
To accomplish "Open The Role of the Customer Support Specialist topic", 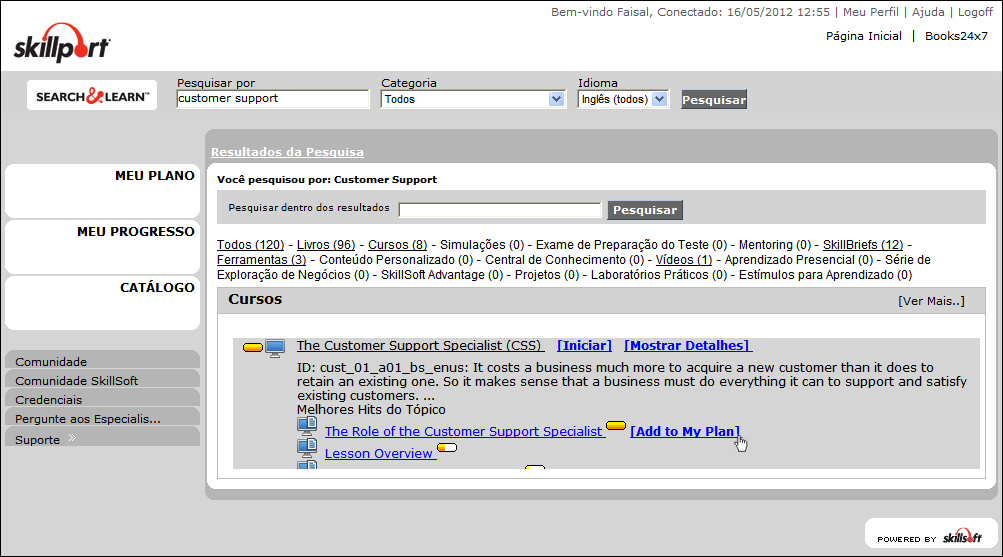I will (x=463, y=432).
